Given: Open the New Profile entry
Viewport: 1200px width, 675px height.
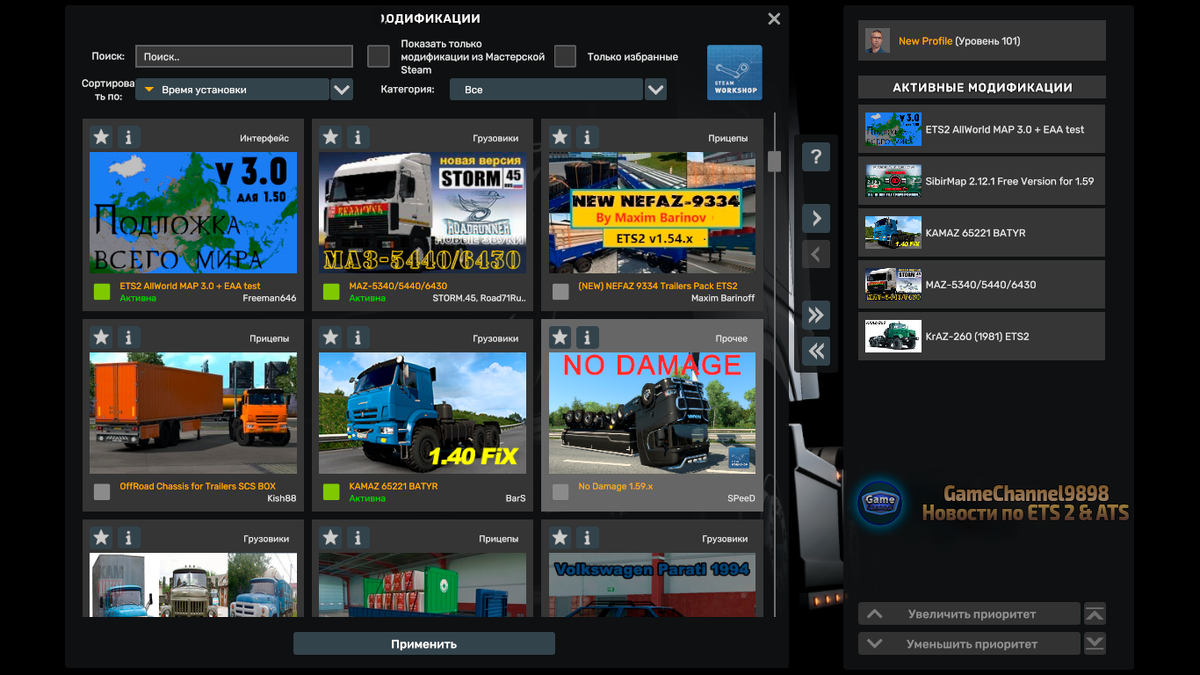Looking at the screenshot, I should 982,41.
